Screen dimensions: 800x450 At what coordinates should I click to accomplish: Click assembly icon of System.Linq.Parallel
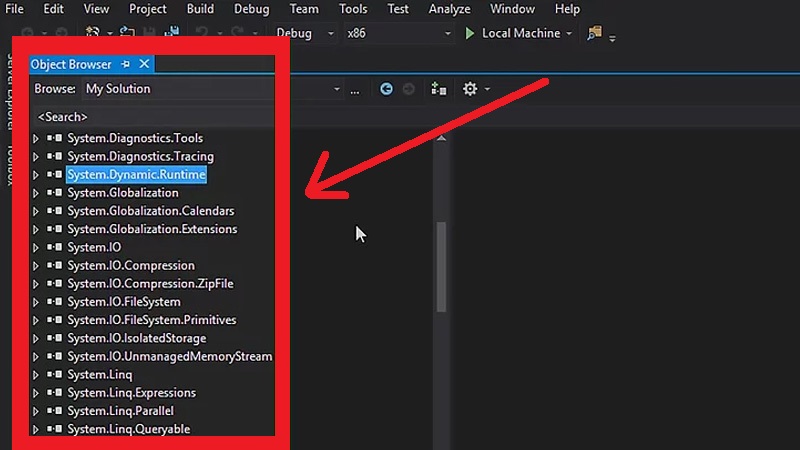pos(55,411)
